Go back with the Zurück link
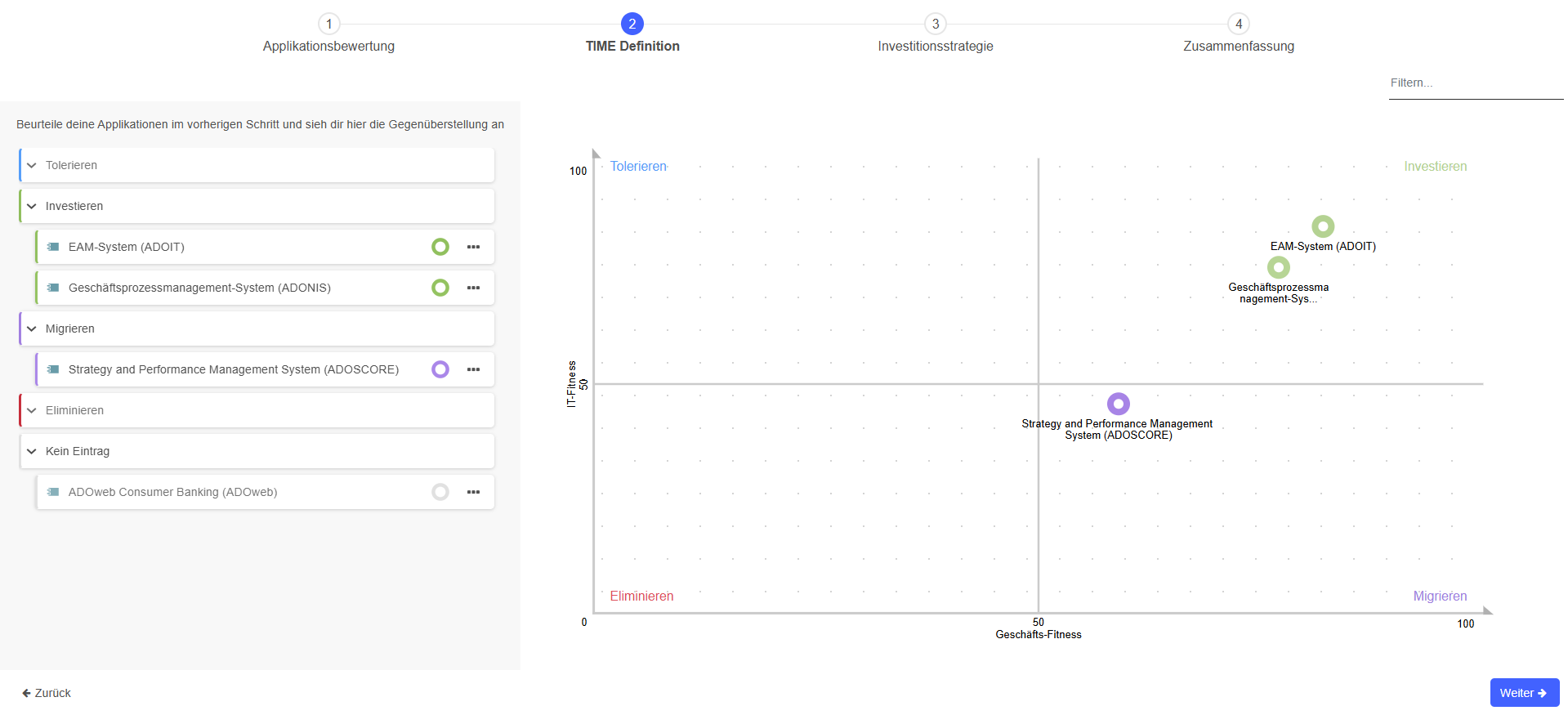Screen dimensions: 1568x715 tap(47, 693)
